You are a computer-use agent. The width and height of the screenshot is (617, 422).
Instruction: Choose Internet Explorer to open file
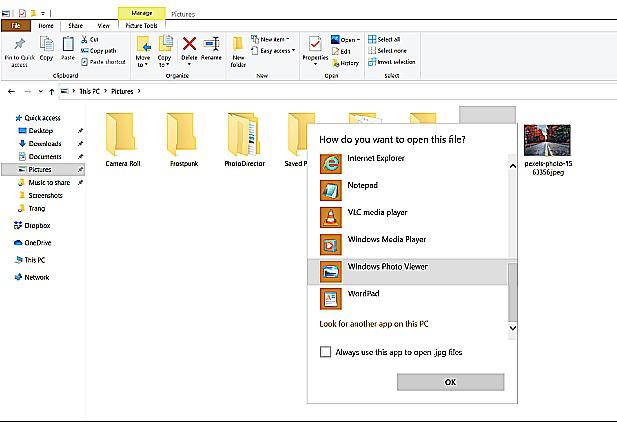(408, 163)
